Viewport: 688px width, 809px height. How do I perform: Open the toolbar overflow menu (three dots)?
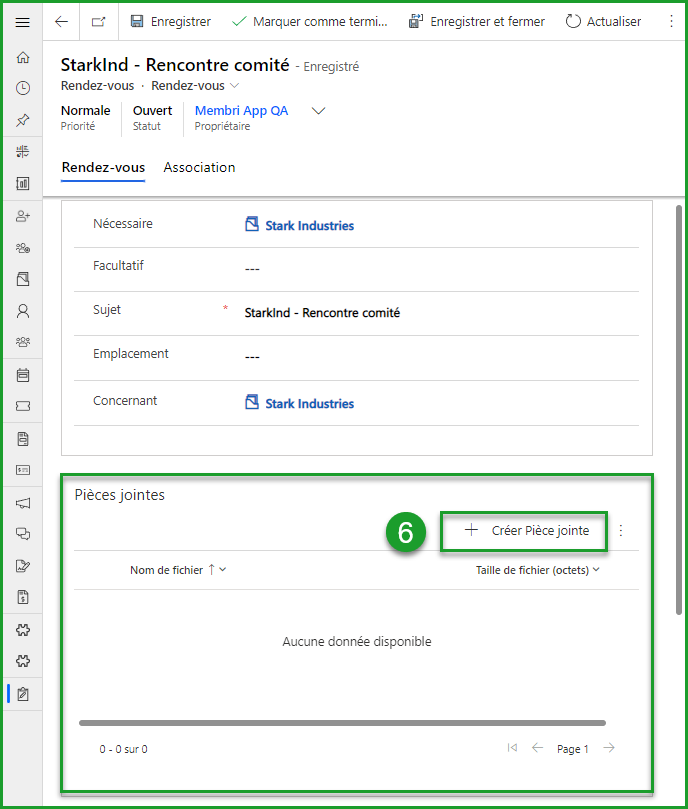pyautogui.click(x=670, y=21)
